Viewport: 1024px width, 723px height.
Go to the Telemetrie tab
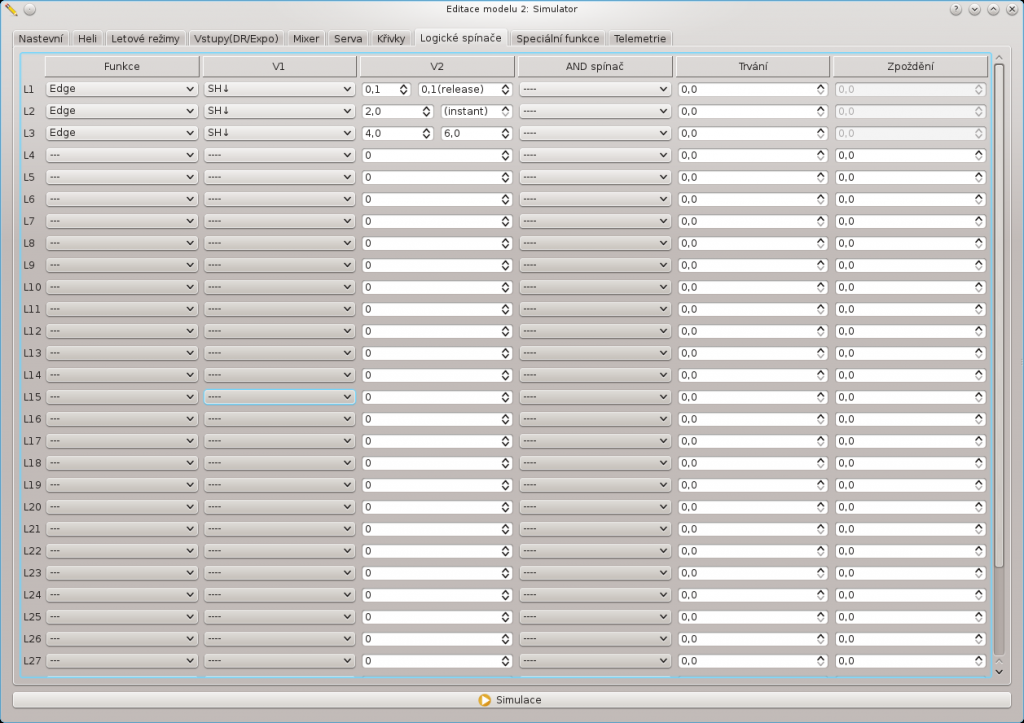pos(640,39)
